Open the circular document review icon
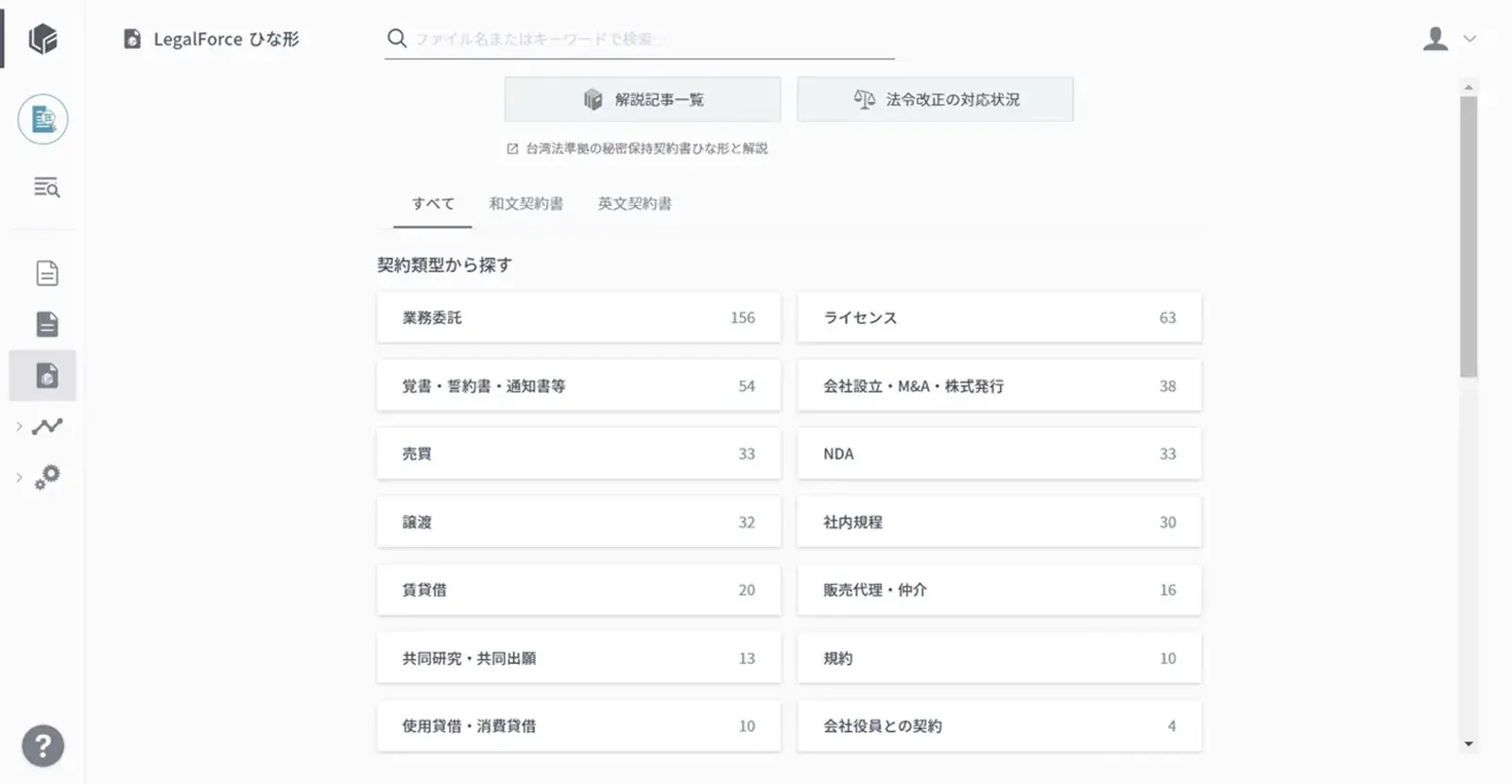The height and width of the screenshot is (784, 1512). point(43,119)
